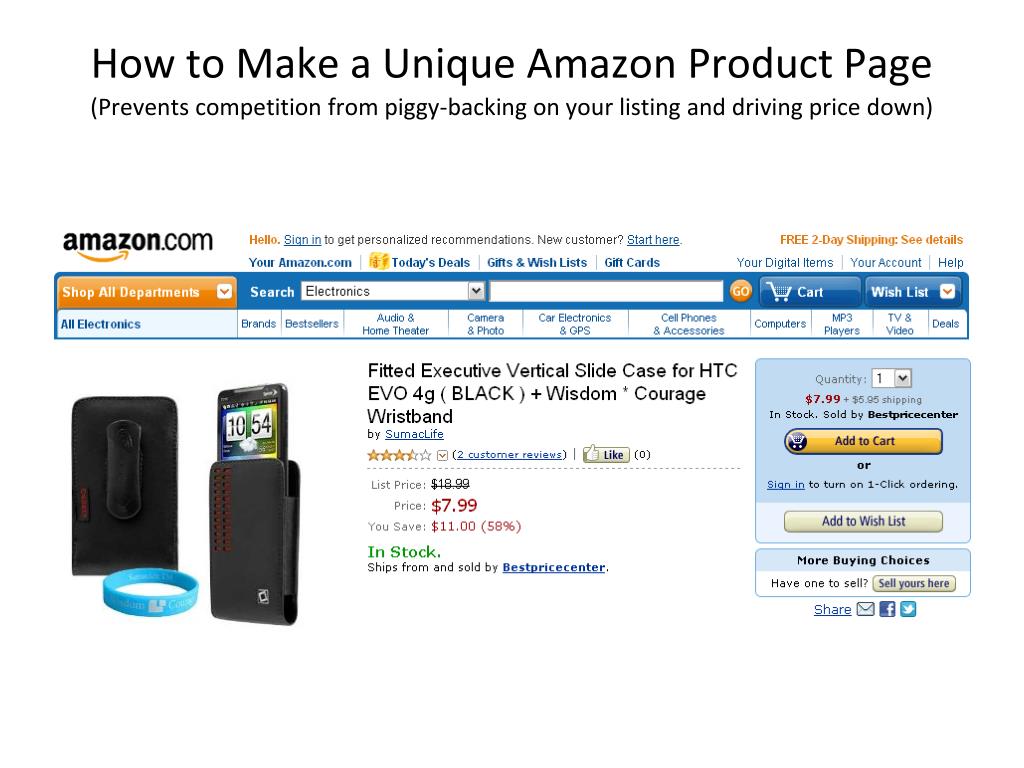The image size is (1024, 768).
Task: Select the Camera & Photo category
Action: coord(485,324)
